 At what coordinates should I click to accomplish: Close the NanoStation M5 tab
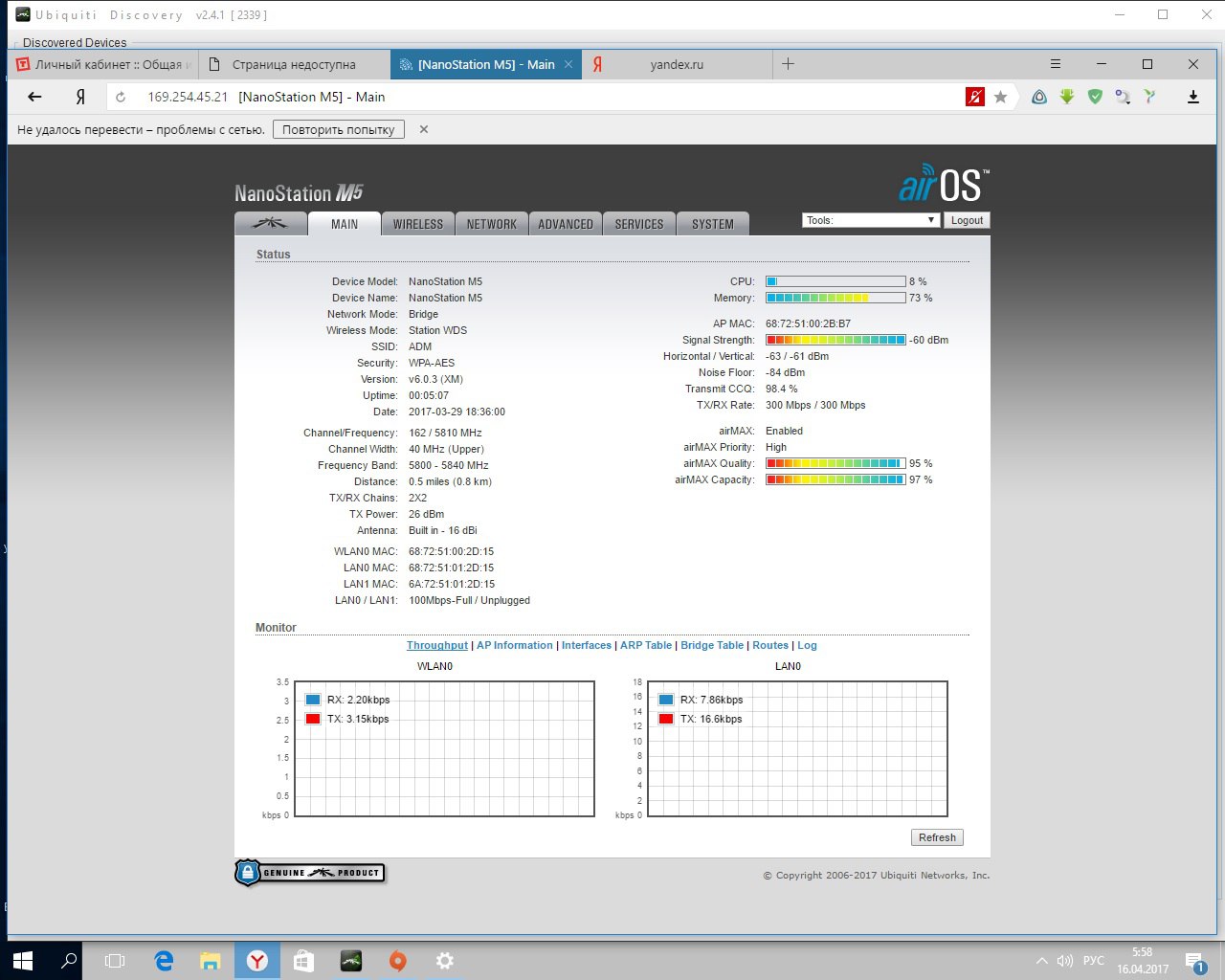[568, 64]
